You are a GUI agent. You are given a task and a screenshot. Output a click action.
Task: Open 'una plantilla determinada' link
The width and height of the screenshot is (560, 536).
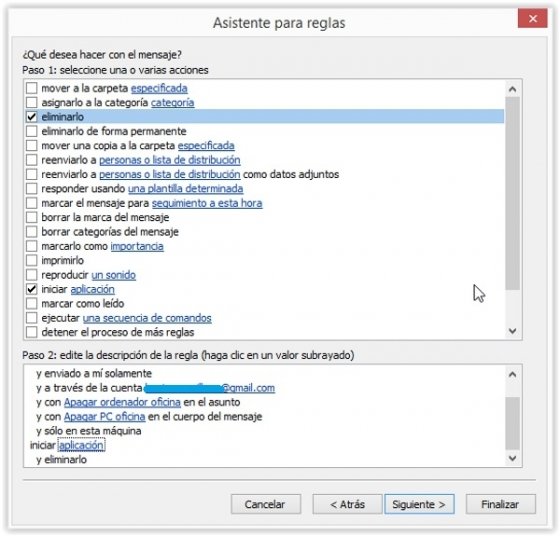coord(186,189)
